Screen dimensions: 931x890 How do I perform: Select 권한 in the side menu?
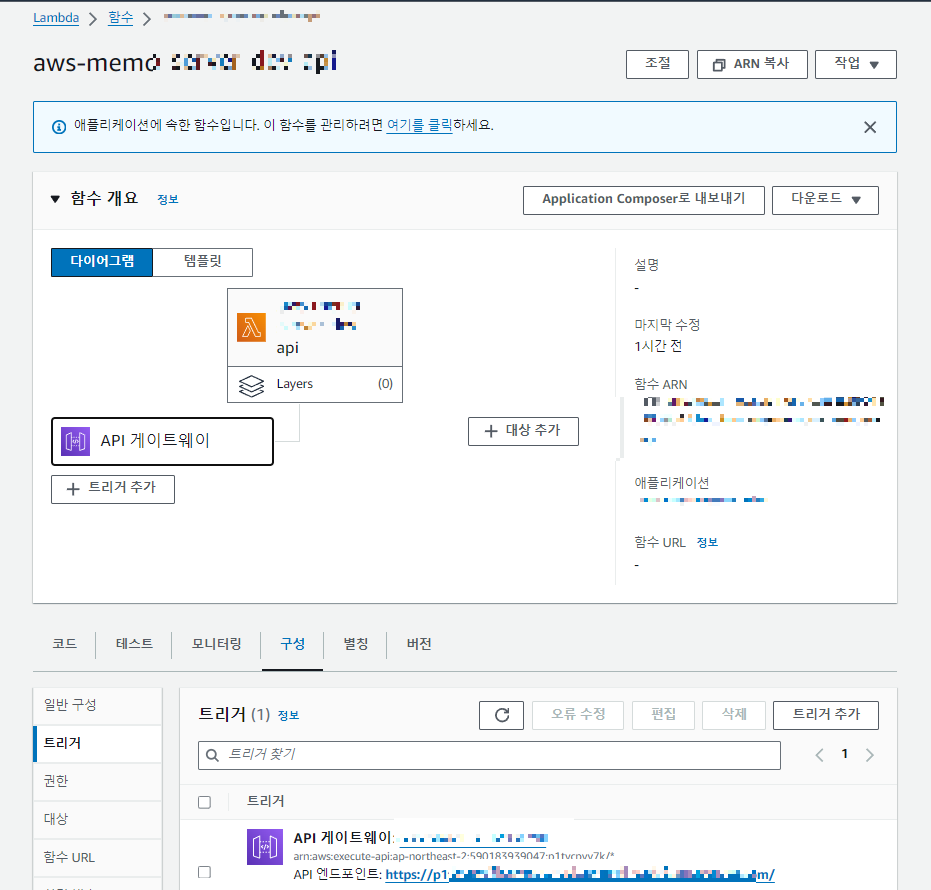coord(98,781)
